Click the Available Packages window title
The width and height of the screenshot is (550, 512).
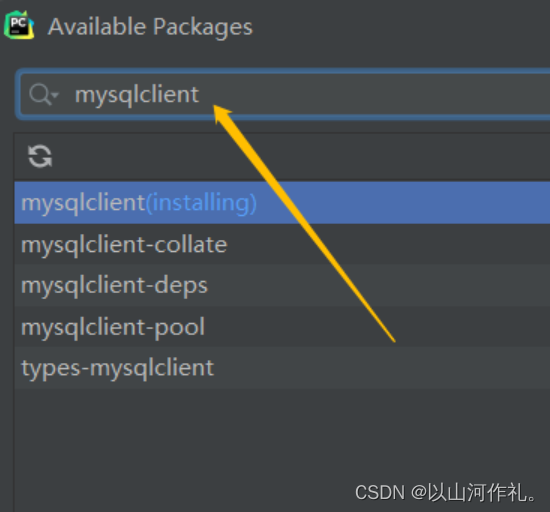coord(150,27)
